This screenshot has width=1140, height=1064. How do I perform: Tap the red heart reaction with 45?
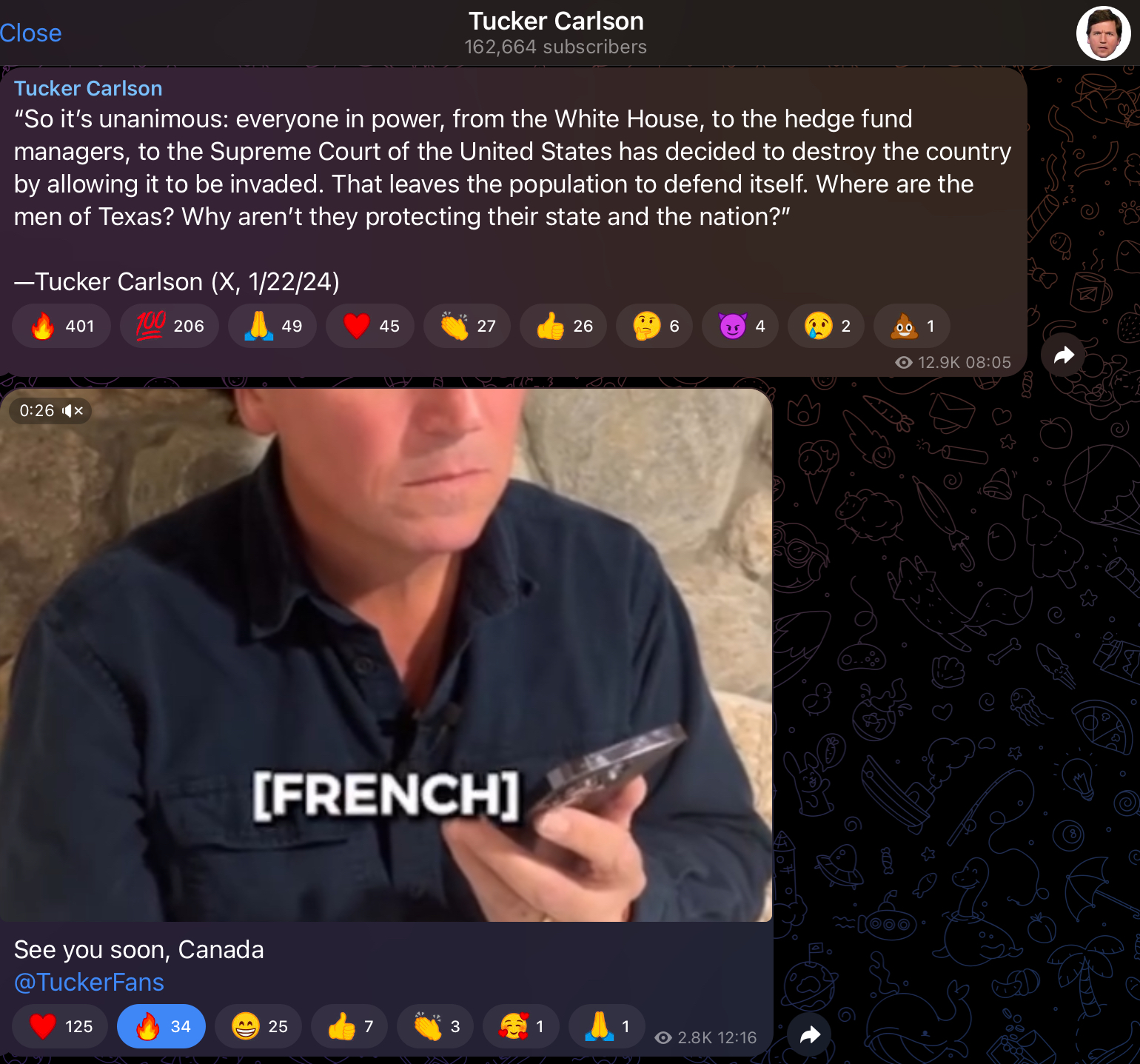pyautogui.click(x=370, y=326)
